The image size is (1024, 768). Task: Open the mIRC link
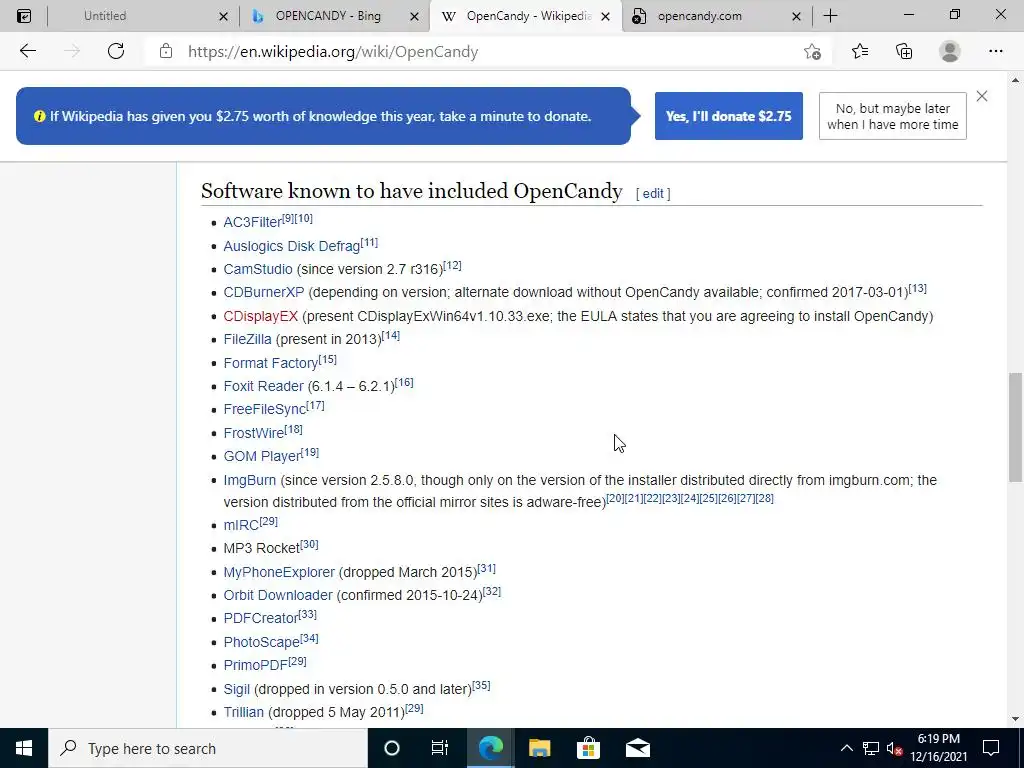click(241, 525)
